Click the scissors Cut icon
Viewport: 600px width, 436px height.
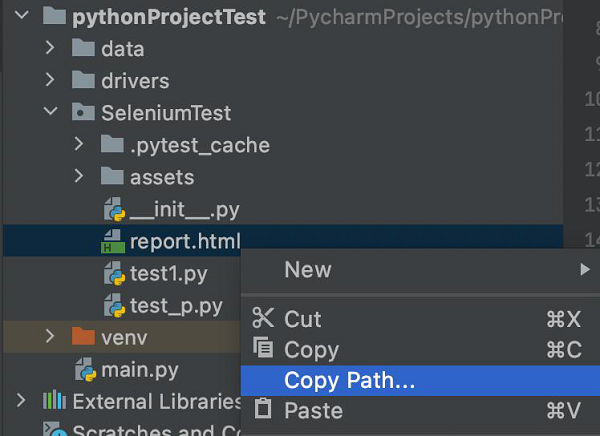[263, 319]
